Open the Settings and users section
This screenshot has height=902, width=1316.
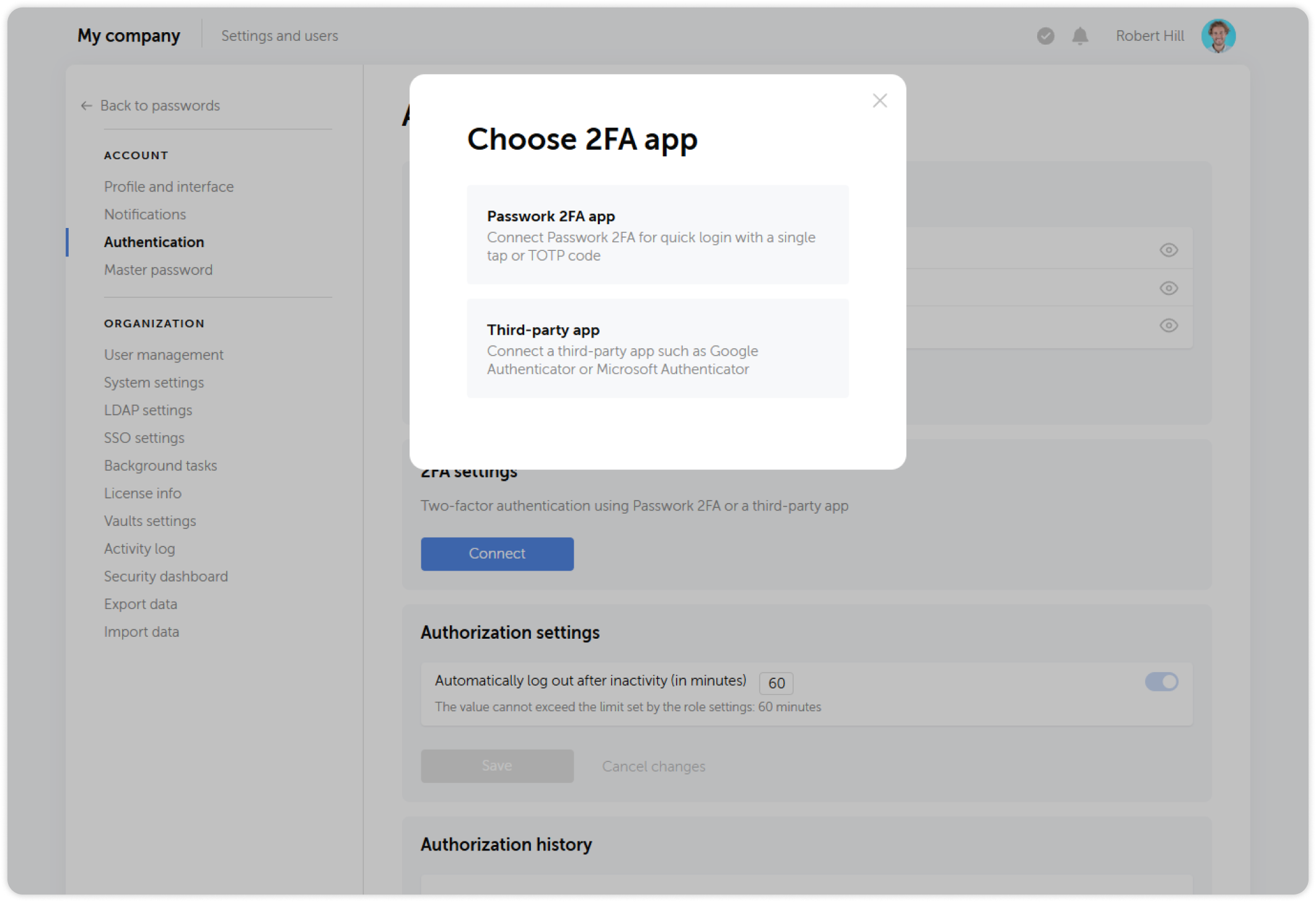pos(279,35)
